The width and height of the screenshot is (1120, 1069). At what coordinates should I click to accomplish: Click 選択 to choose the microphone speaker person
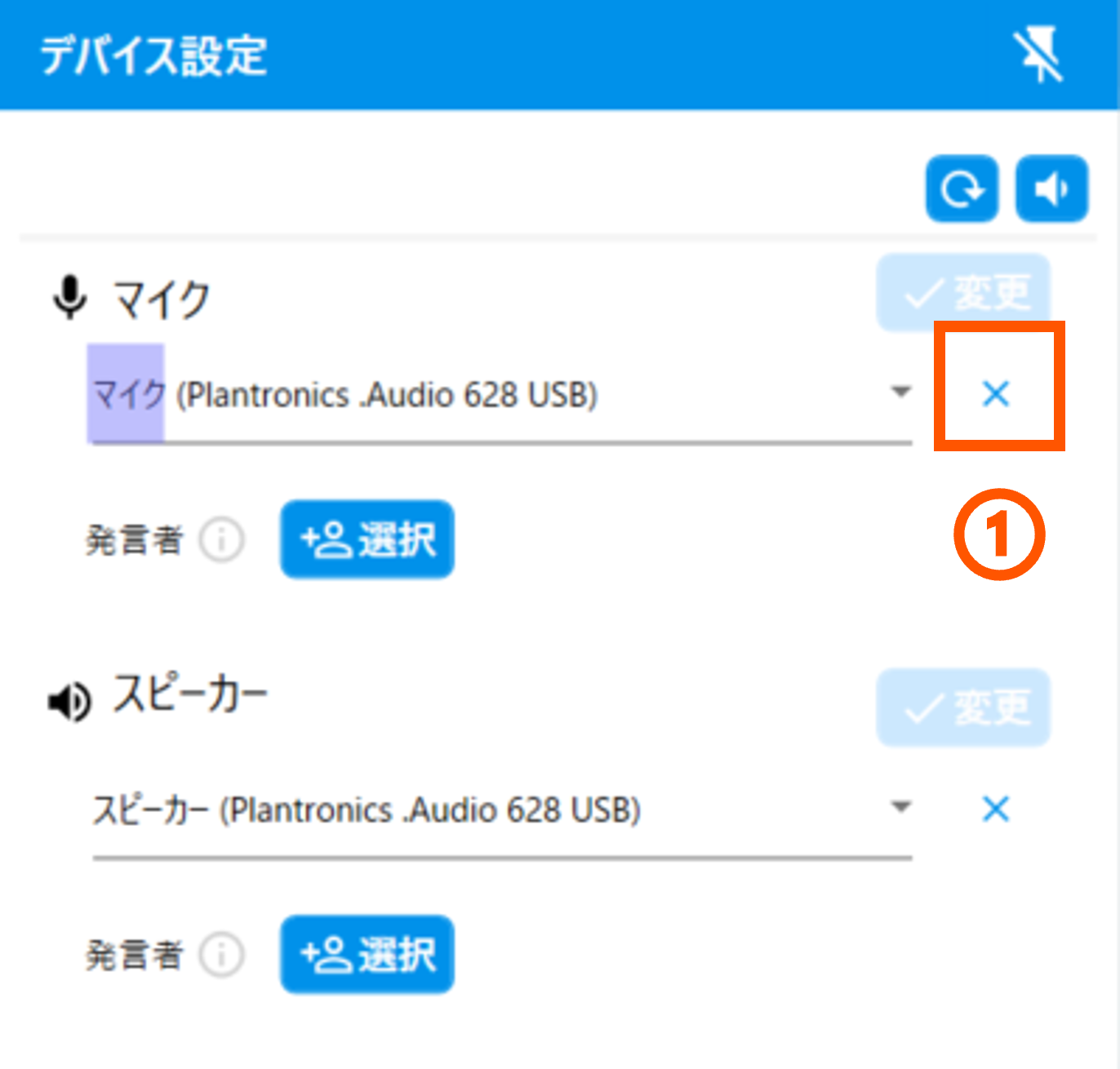pyautogui.click(x=367, y=539)
